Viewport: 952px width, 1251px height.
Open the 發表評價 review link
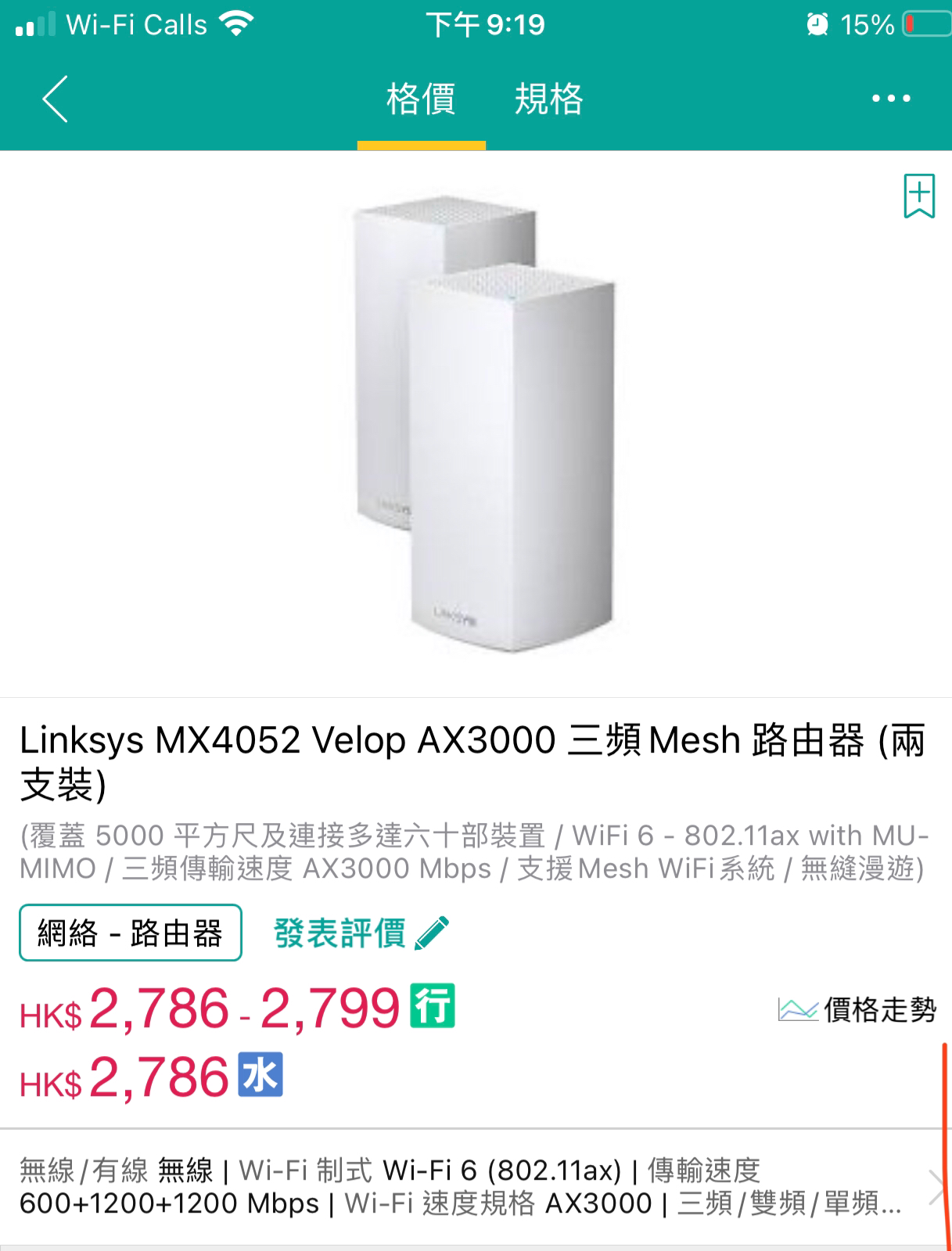(339, 933)
